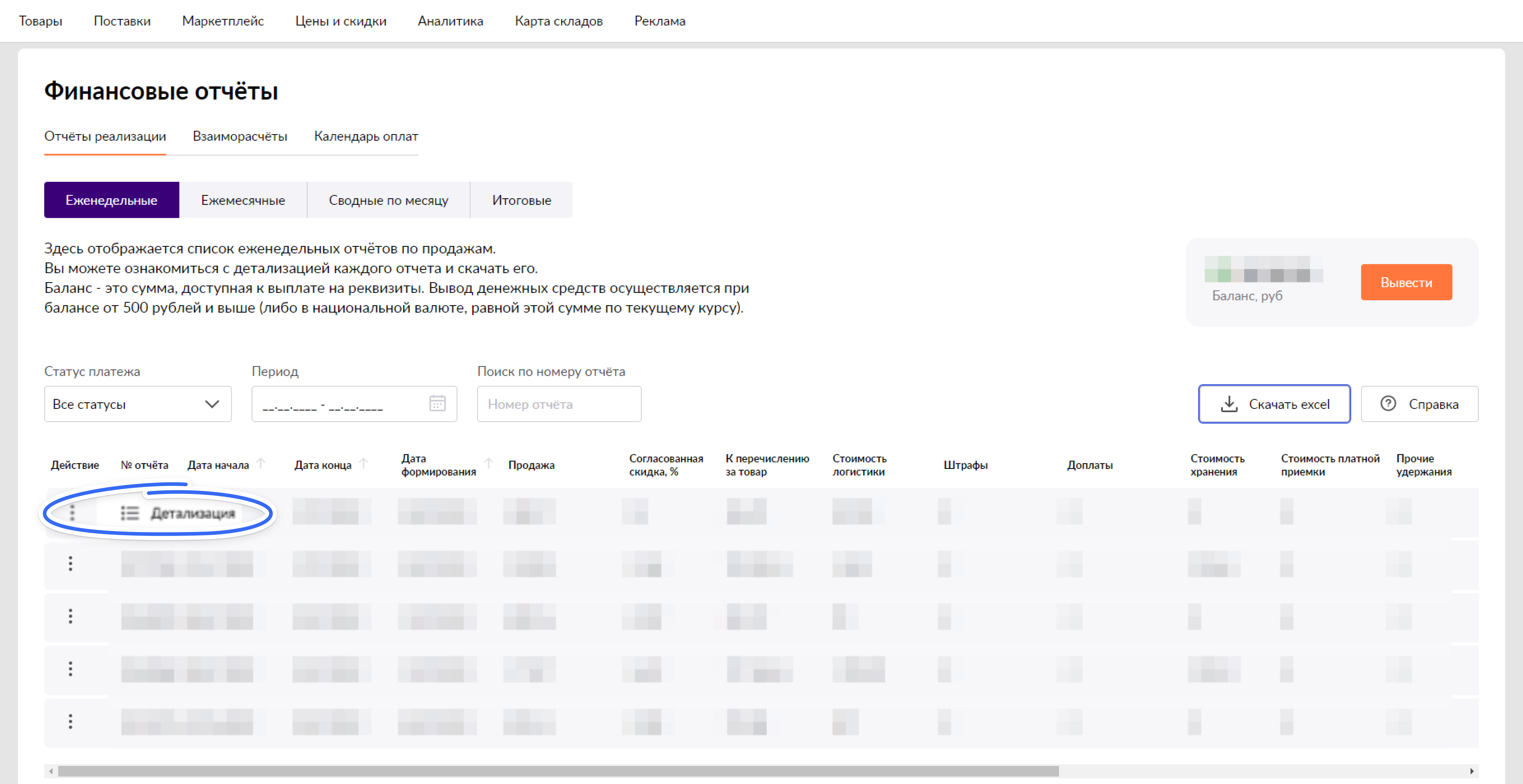Select Сводные по месяцу segment
The width and height of the screenshot is (1523, 784).
pos(389,200)
